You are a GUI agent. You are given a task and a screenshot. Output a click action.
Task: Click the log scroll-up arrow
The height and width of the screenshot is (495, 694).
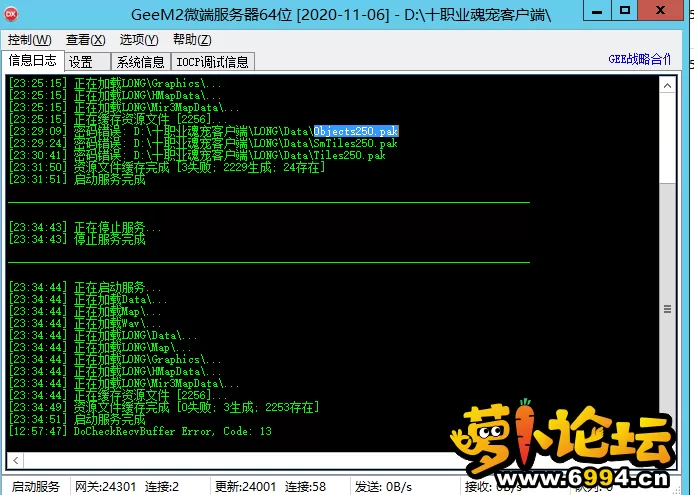[x=667, y=85]
